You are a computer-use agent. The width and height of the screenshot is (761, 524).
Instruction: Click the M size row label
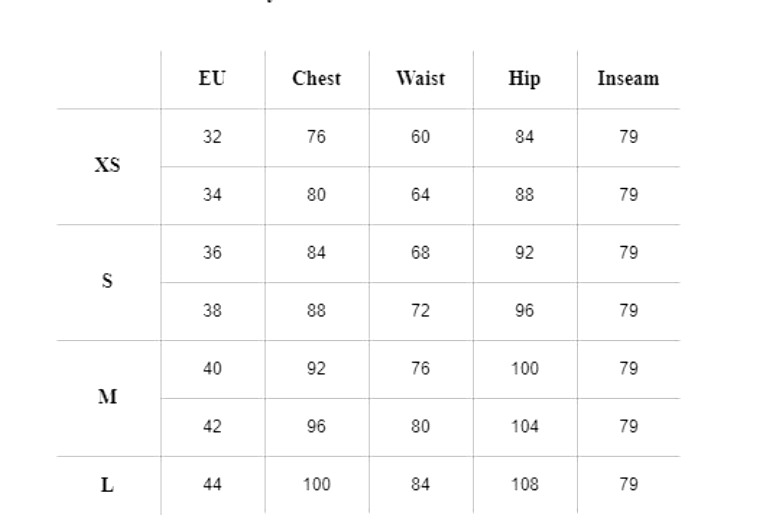click(x=108, y=398)
